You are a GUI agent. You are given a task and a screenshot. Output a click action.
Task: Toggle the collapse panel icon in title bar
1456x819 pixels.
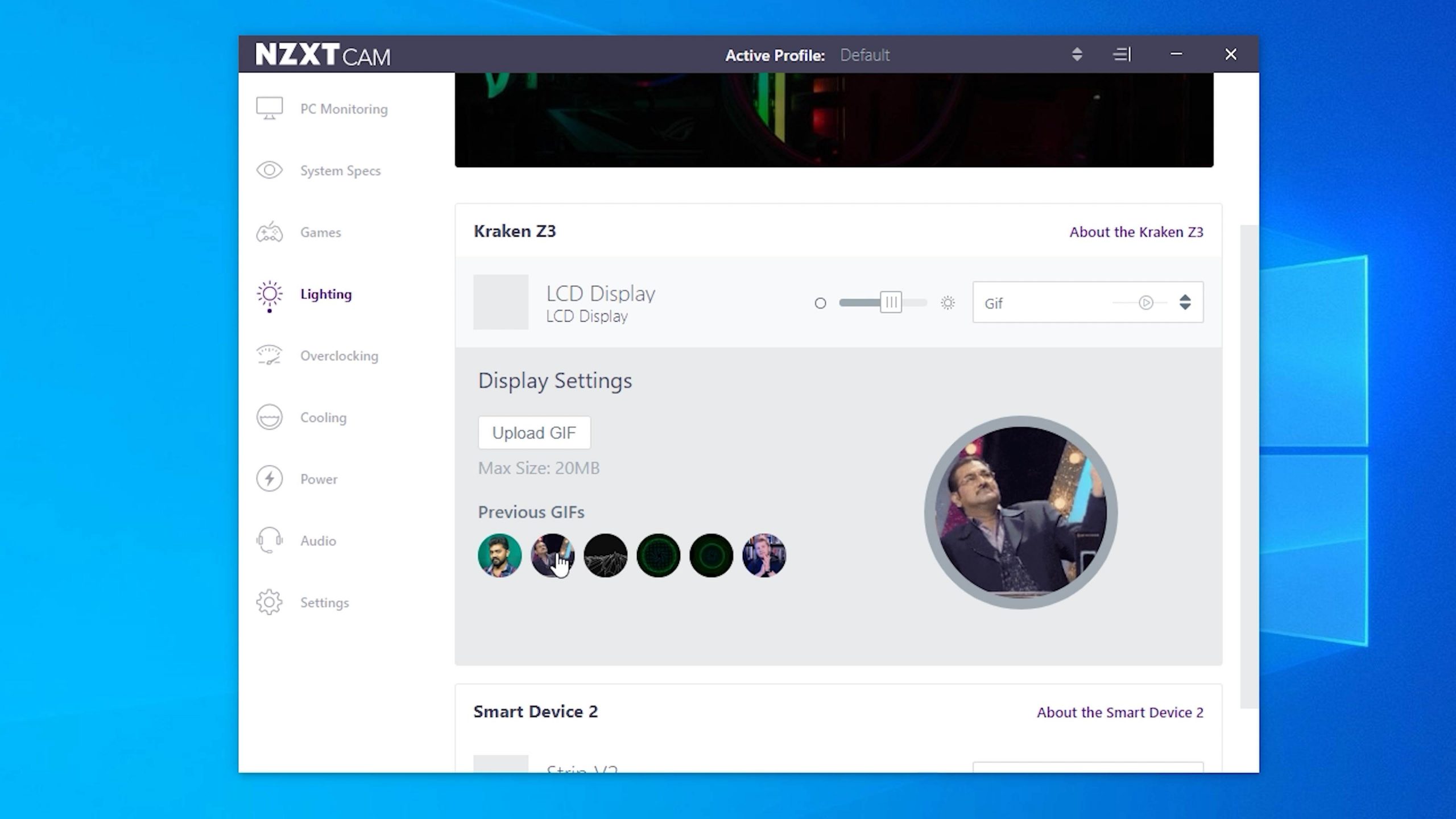1122,55
